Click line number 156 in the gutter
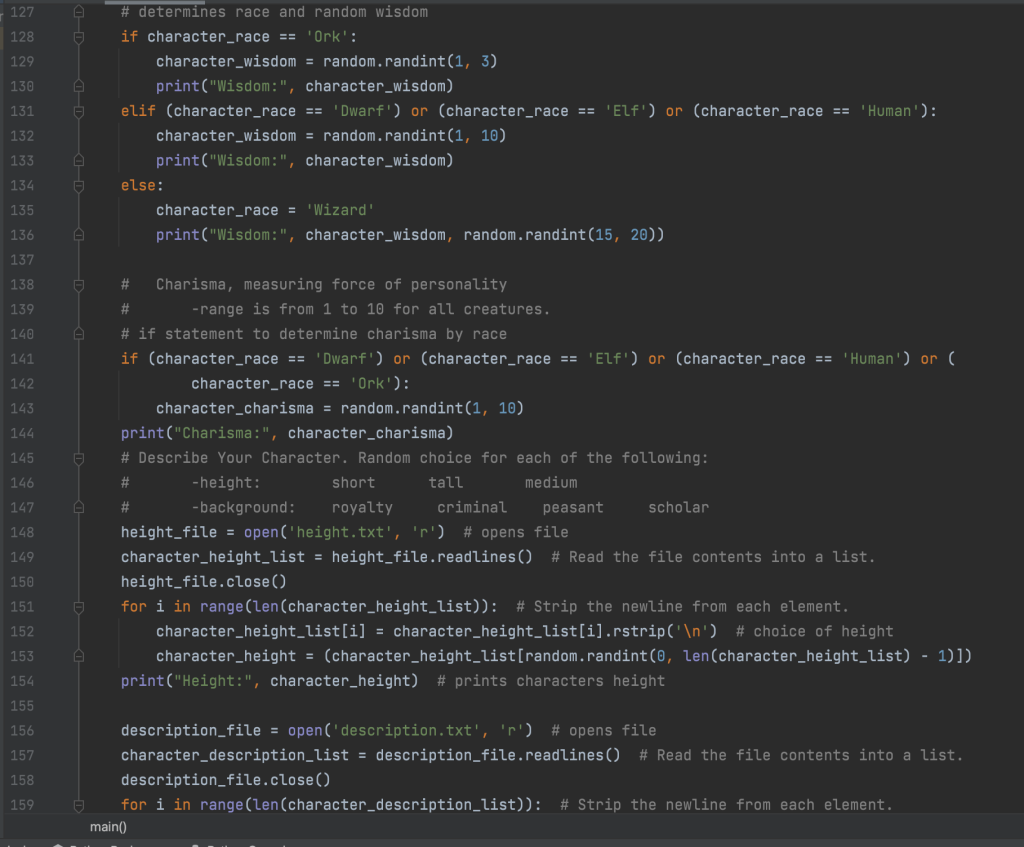 (21, 730)
